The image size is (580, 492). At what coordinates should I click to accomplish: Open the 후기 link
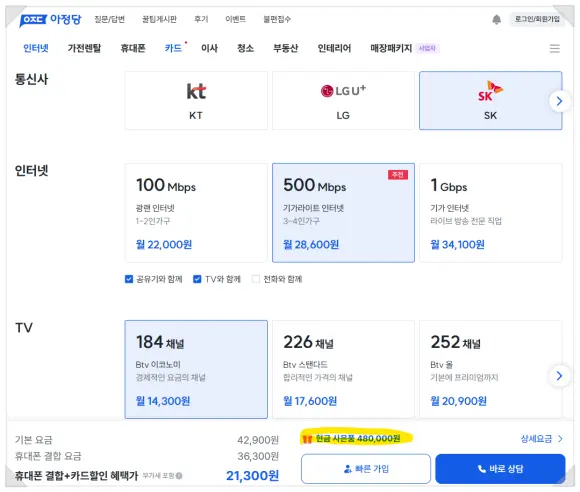coord(201,19)
